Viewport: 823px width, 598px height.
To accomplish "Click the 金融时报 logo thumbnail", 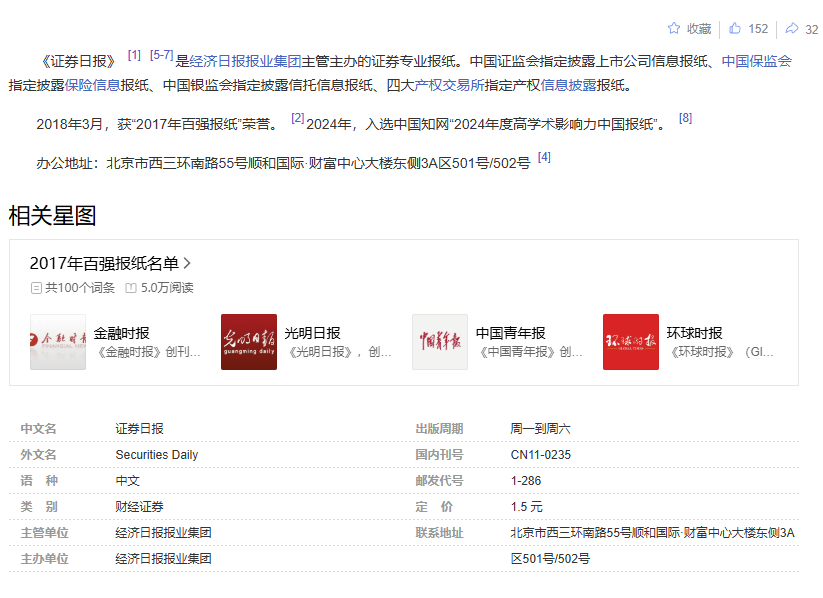I will click(58, 342).
